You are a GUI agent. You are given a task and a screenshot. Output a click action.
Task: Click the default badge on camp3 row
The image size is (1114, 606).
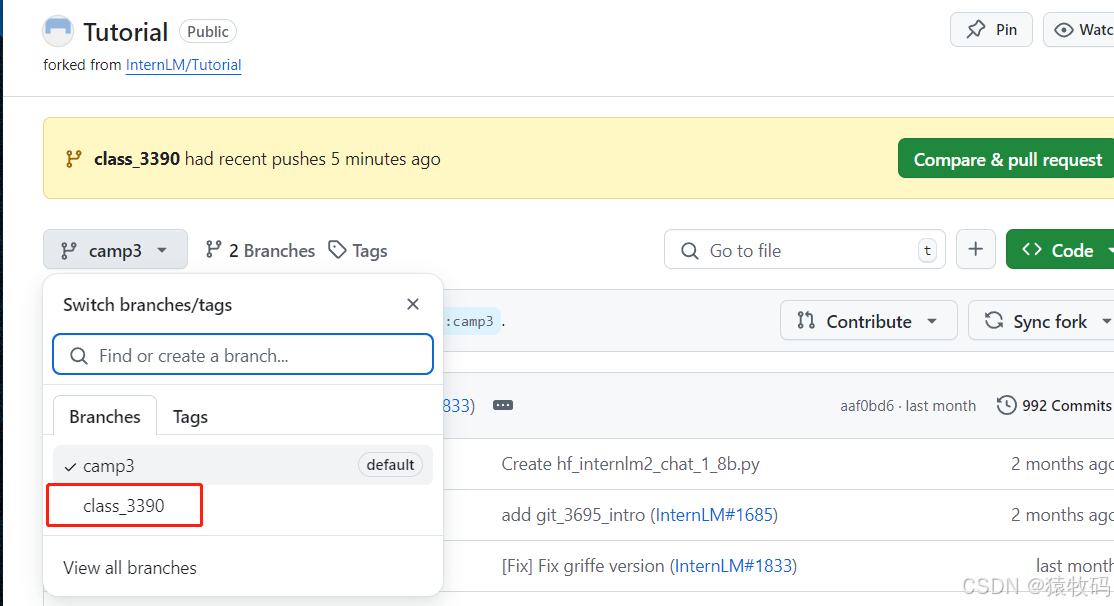[390, 465]
